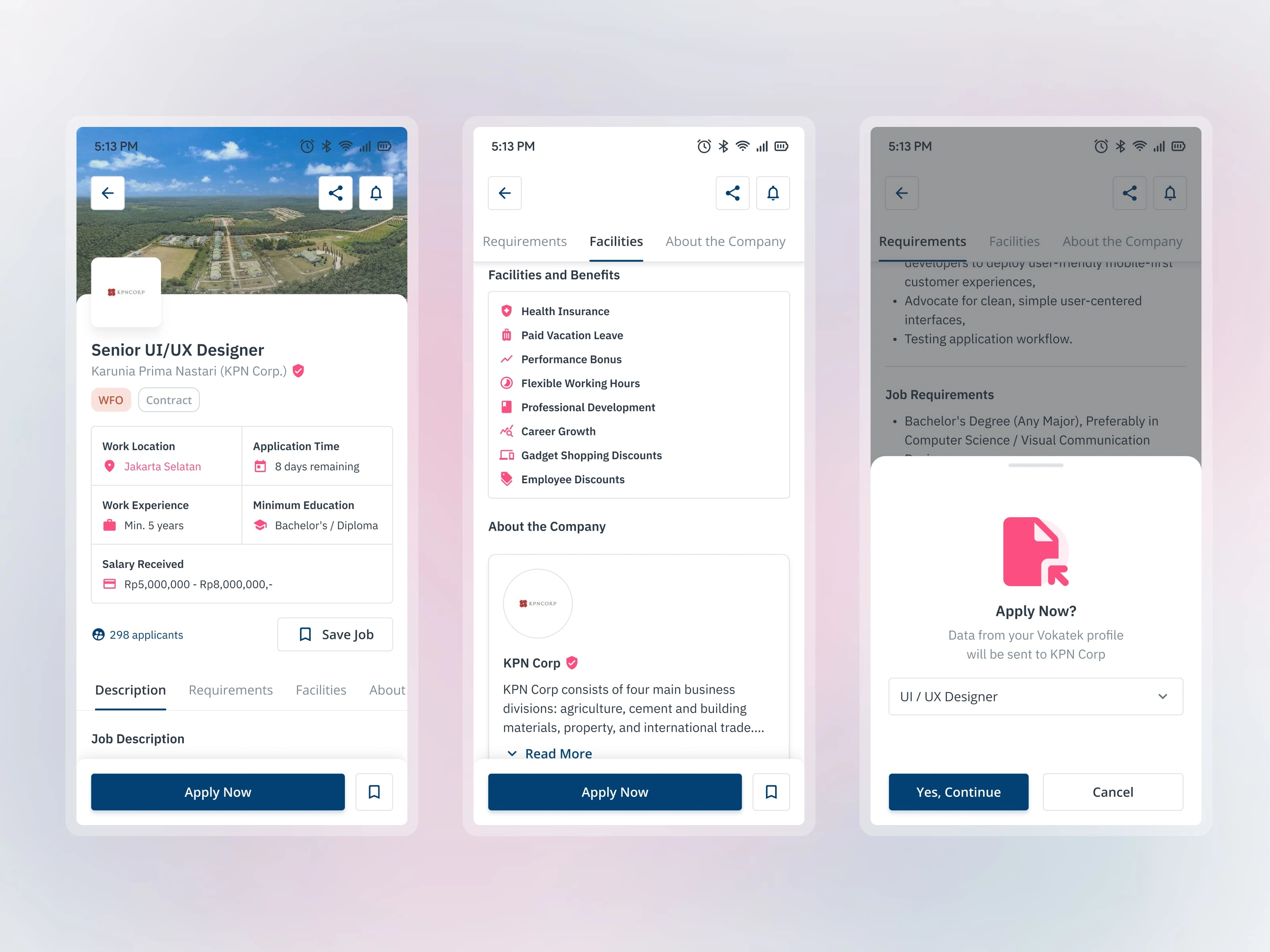Tap the share icon on job listing screen
Image resolution: width=1270 pixels, height=952 pixels.
336,192
